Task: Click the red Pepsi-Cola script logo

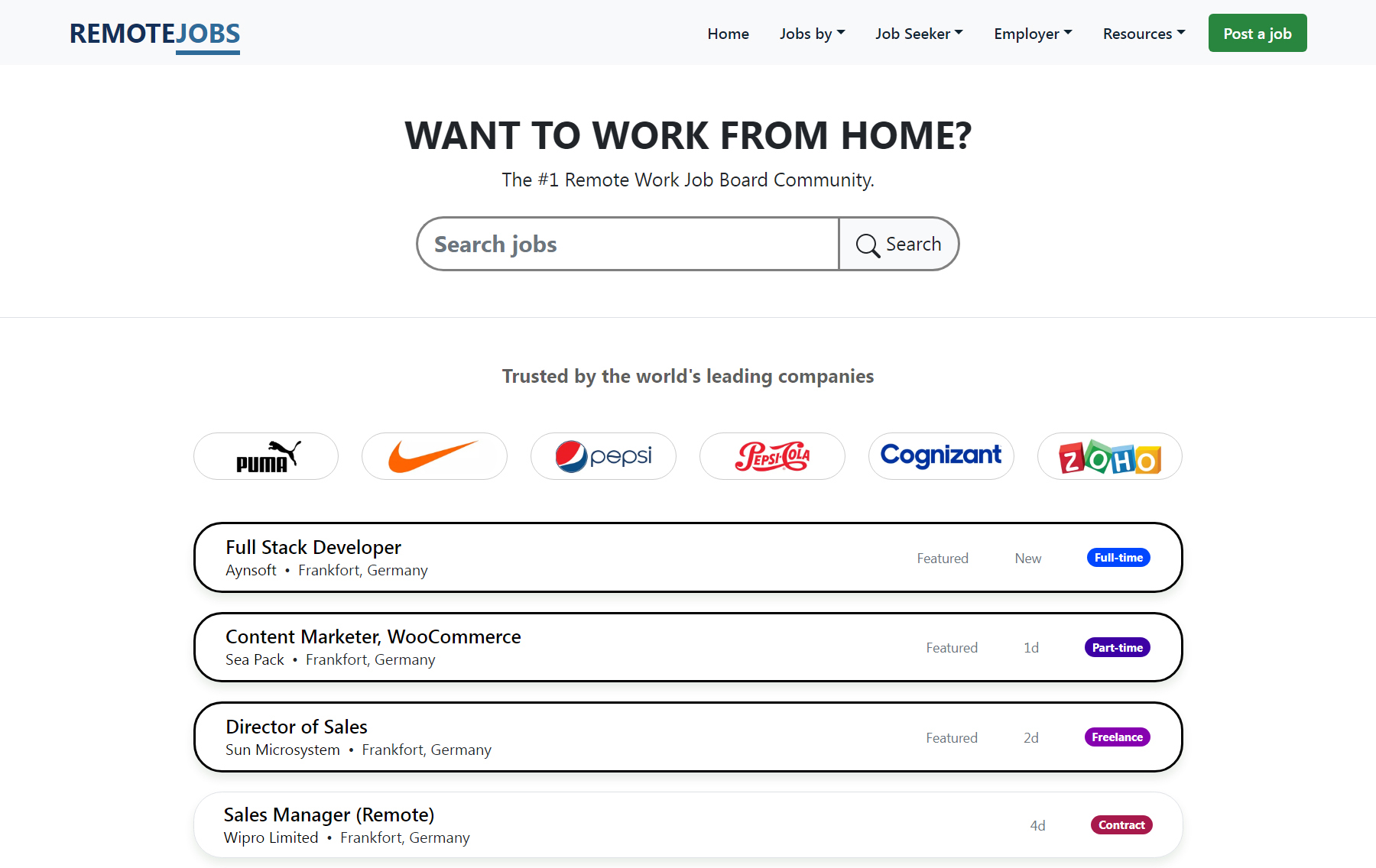Action: tap(772, 456)
